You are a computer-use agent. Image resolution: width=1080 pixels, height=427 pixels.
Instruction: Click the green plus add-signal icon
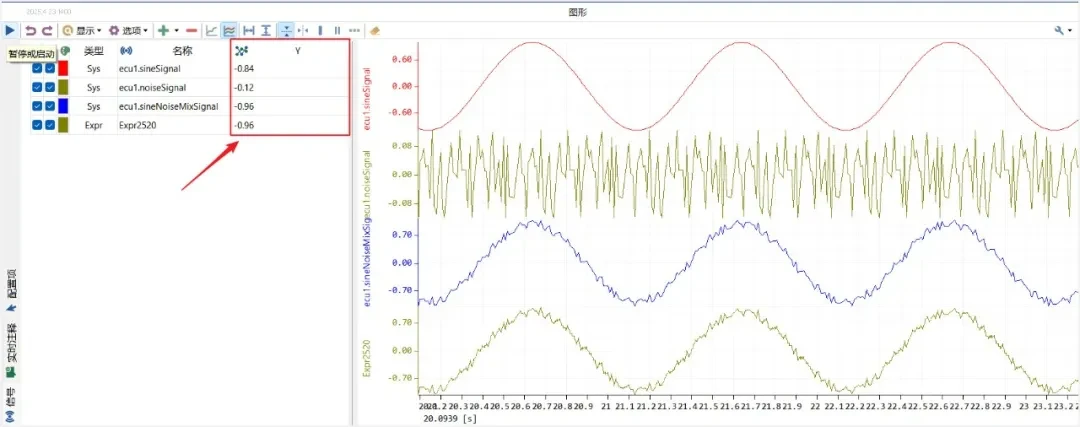coord(163,30)
